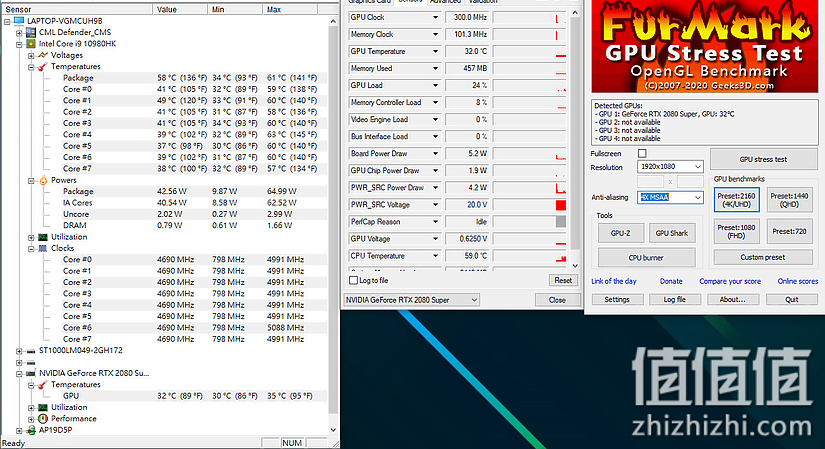
Task: Click the NVIDIA GeForce RTX 2080 card icon in HWMonitor
Action: tap(31, 373)
